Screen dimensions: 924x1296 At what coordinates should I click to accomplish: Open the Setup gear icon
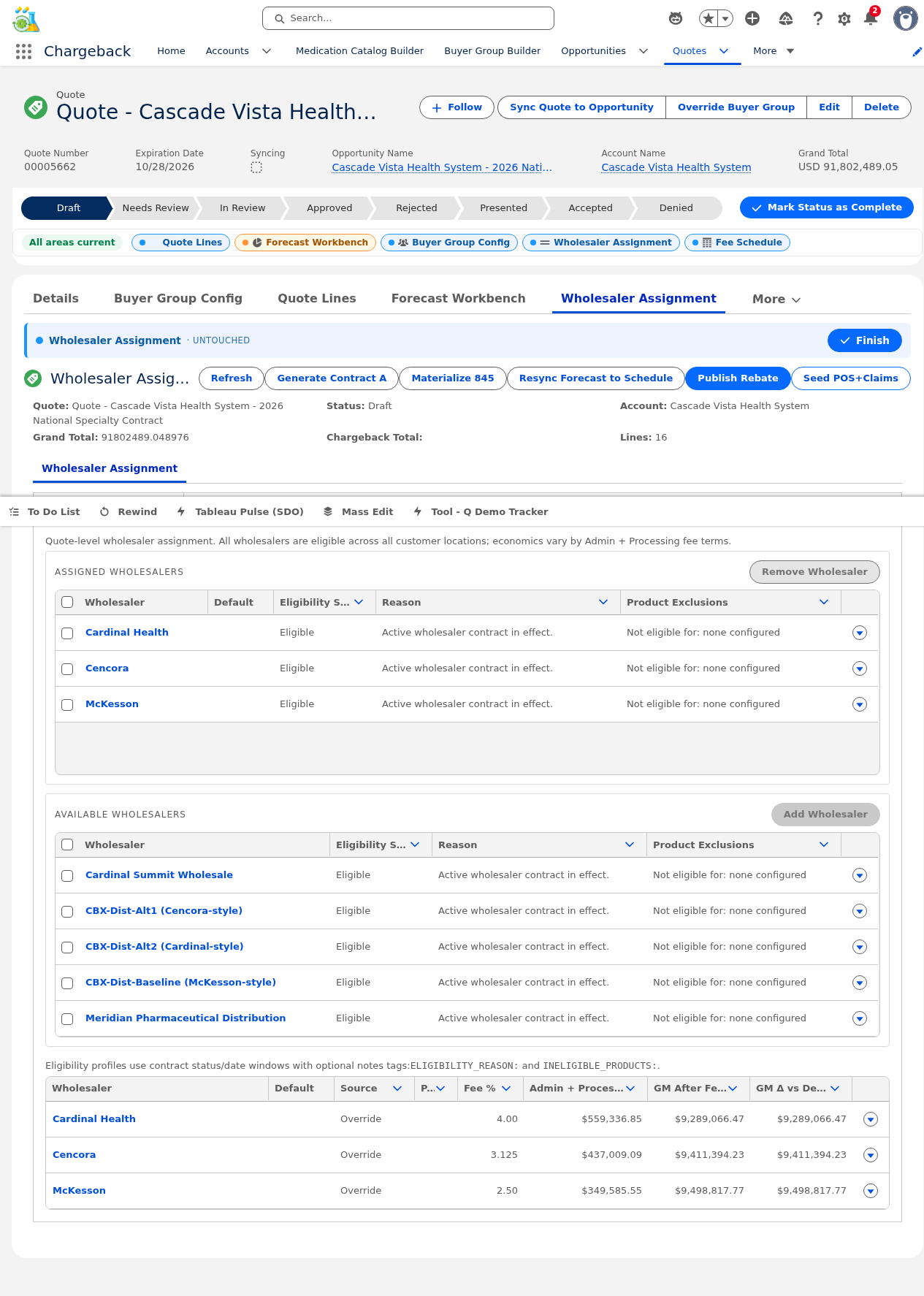pos(844,18)
